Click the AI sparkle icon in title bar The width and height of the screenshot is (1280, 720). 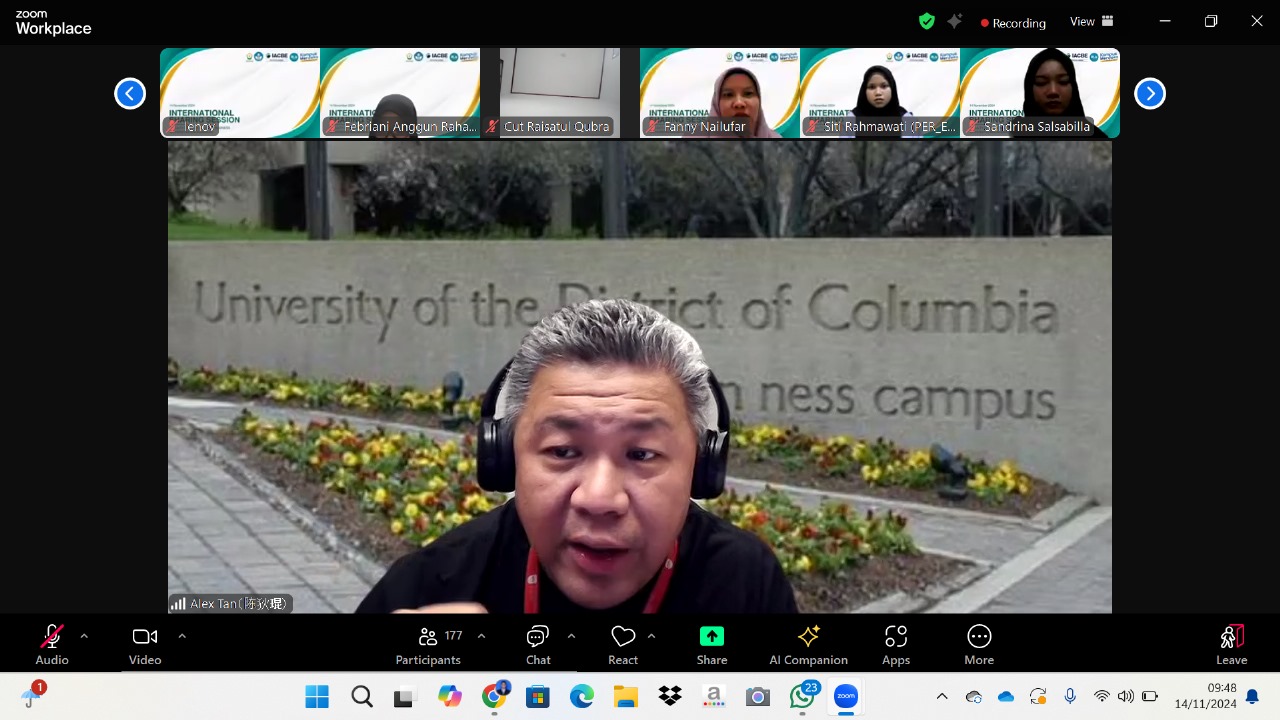955,21
